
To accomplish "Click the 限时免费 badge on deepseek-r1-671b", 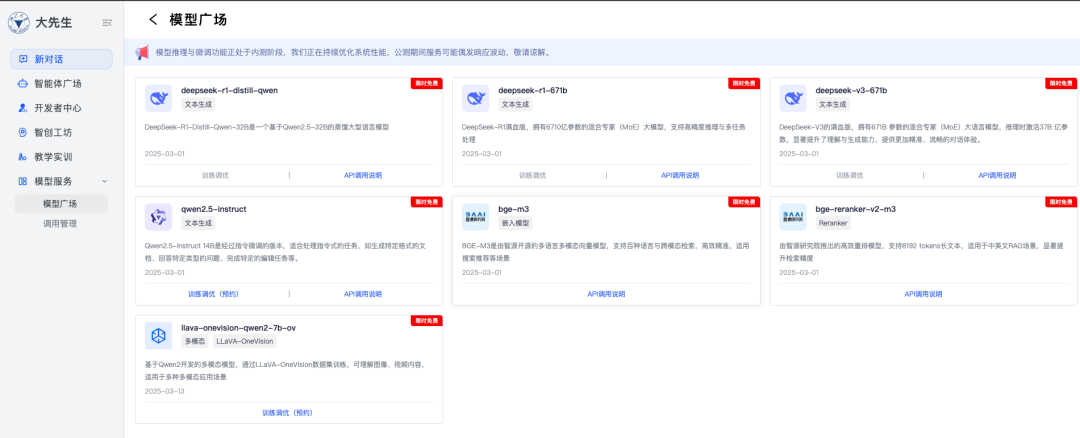I will [x=743, y=83].
